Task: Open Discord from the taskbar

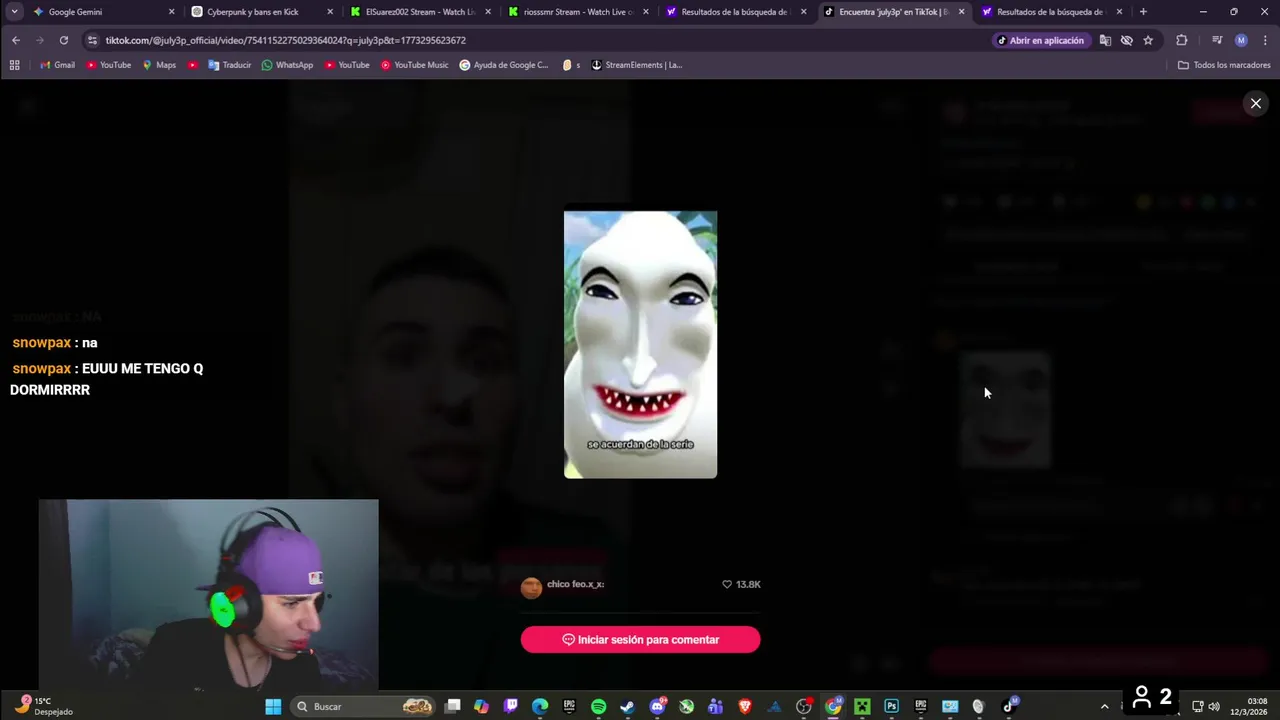Action: tap(657, 706)
